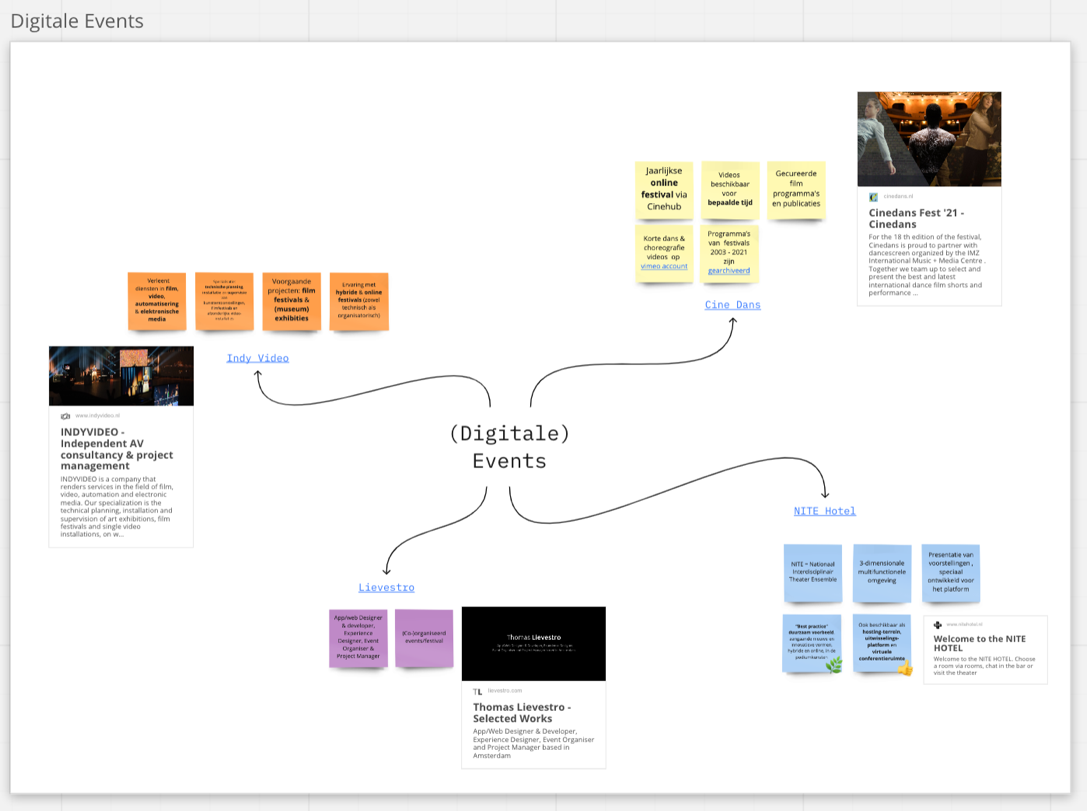Select the Ervaring met hybride & online festivals note
The height and width of the screenshot is (811, 1087).
click(359, 302)
